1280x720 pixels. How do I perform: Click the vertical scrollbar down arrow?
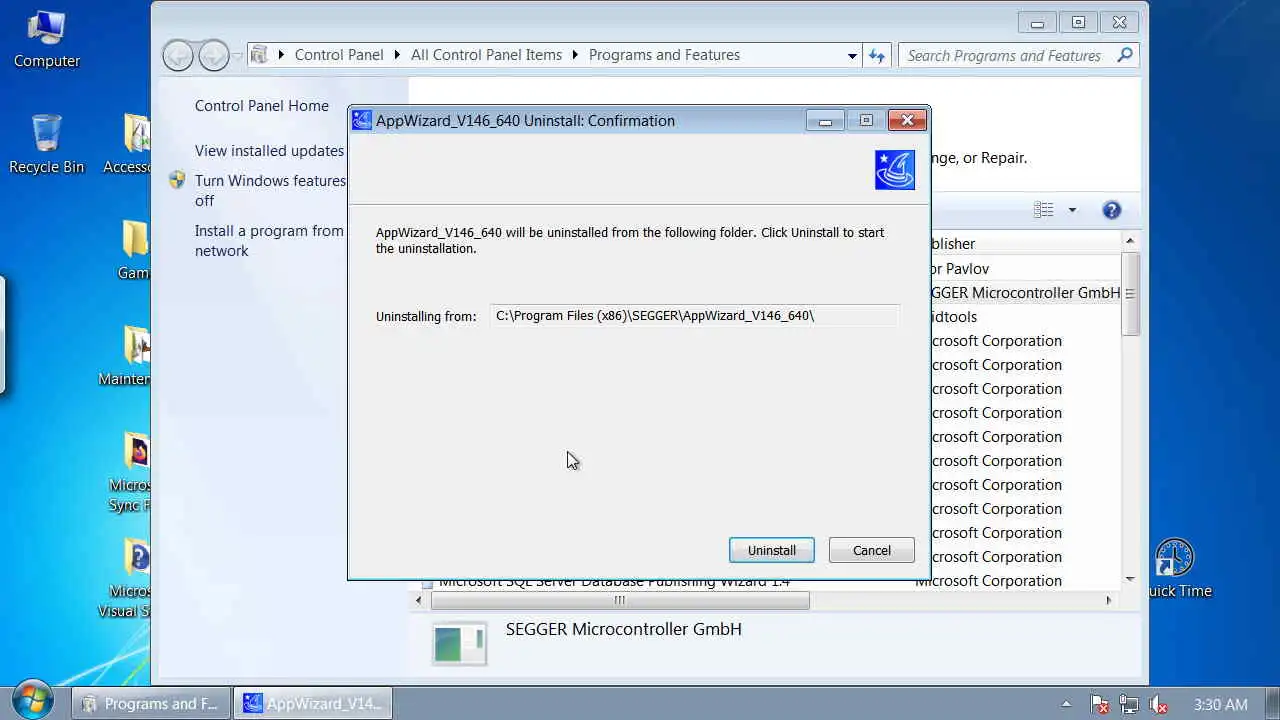pos(1130,579)
